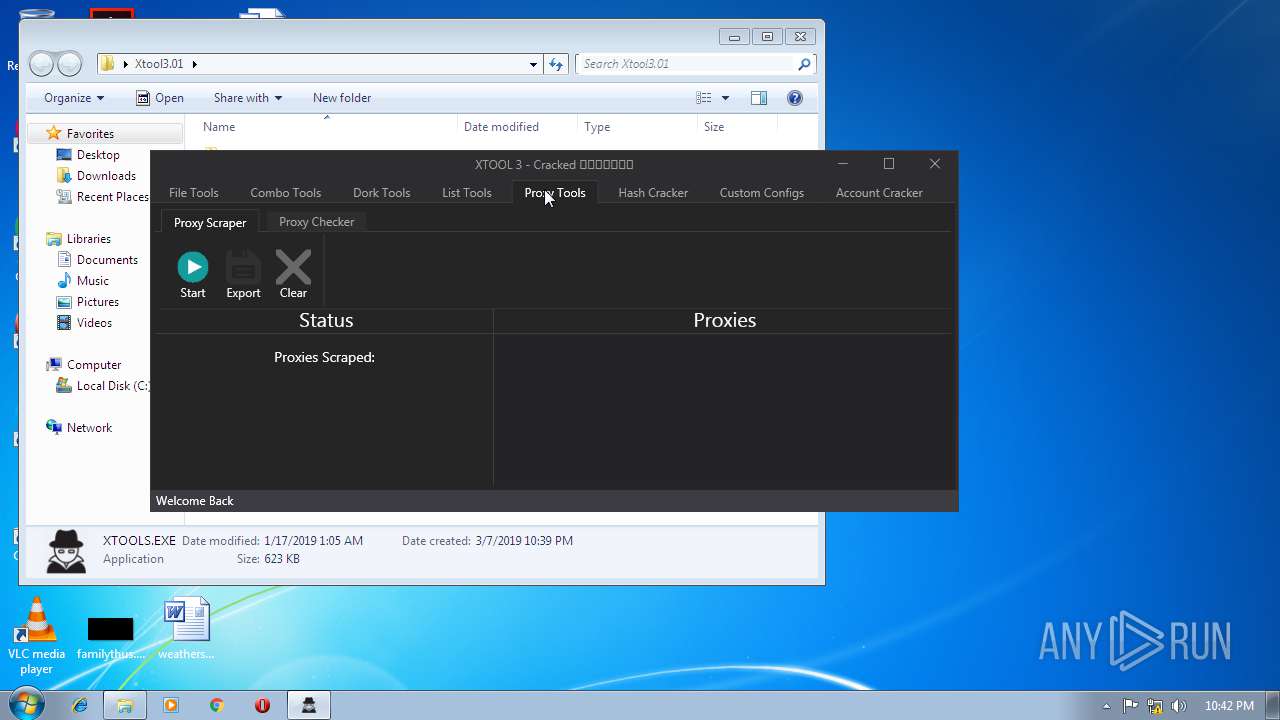Open Chrome from the taskbar
Screen dimensions: 1280x720
217,705
